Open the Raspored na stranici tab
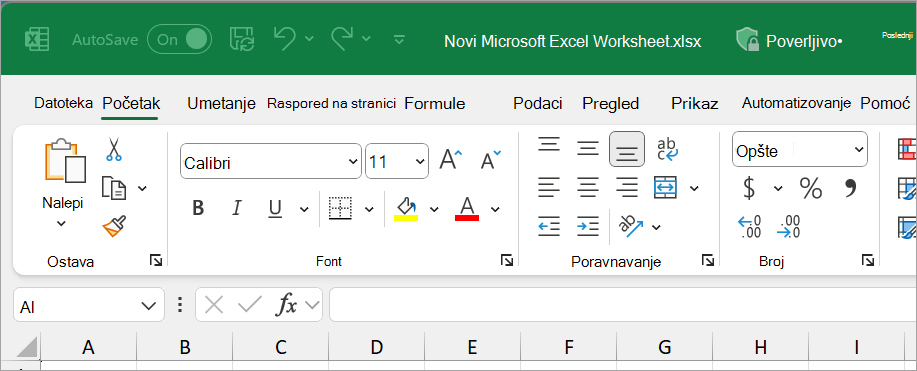This screenshot has width=917, height=371. click(x=332, y=104)
